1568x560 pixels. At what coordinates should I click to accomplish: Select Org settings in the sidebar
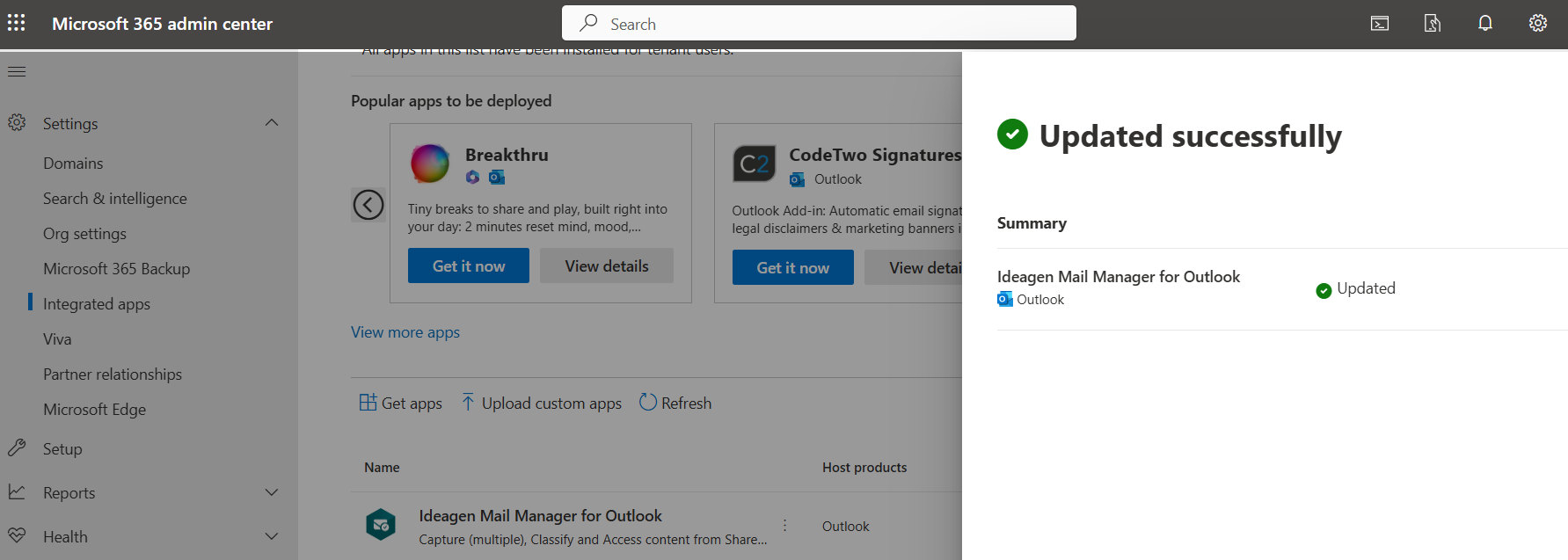pos(84,234)
